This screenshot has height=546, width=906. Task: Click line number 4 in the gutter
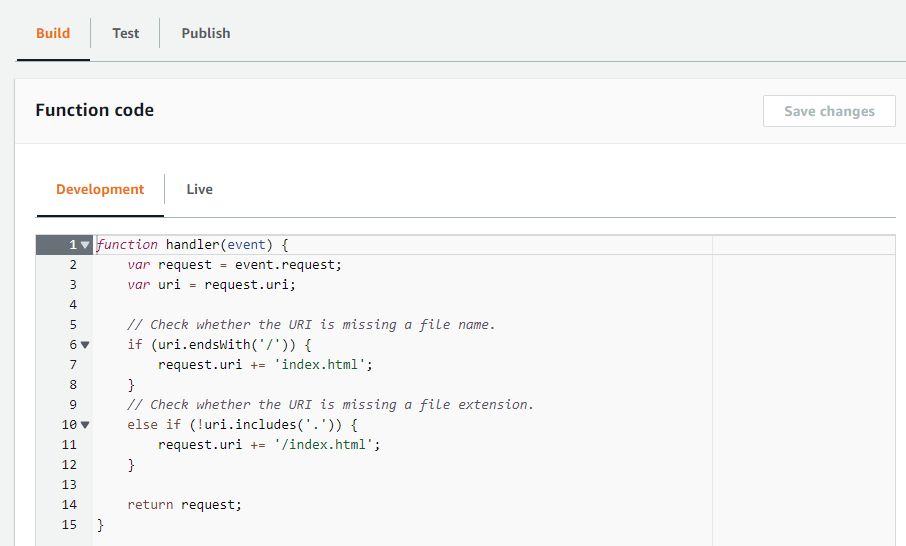point(73,304)
